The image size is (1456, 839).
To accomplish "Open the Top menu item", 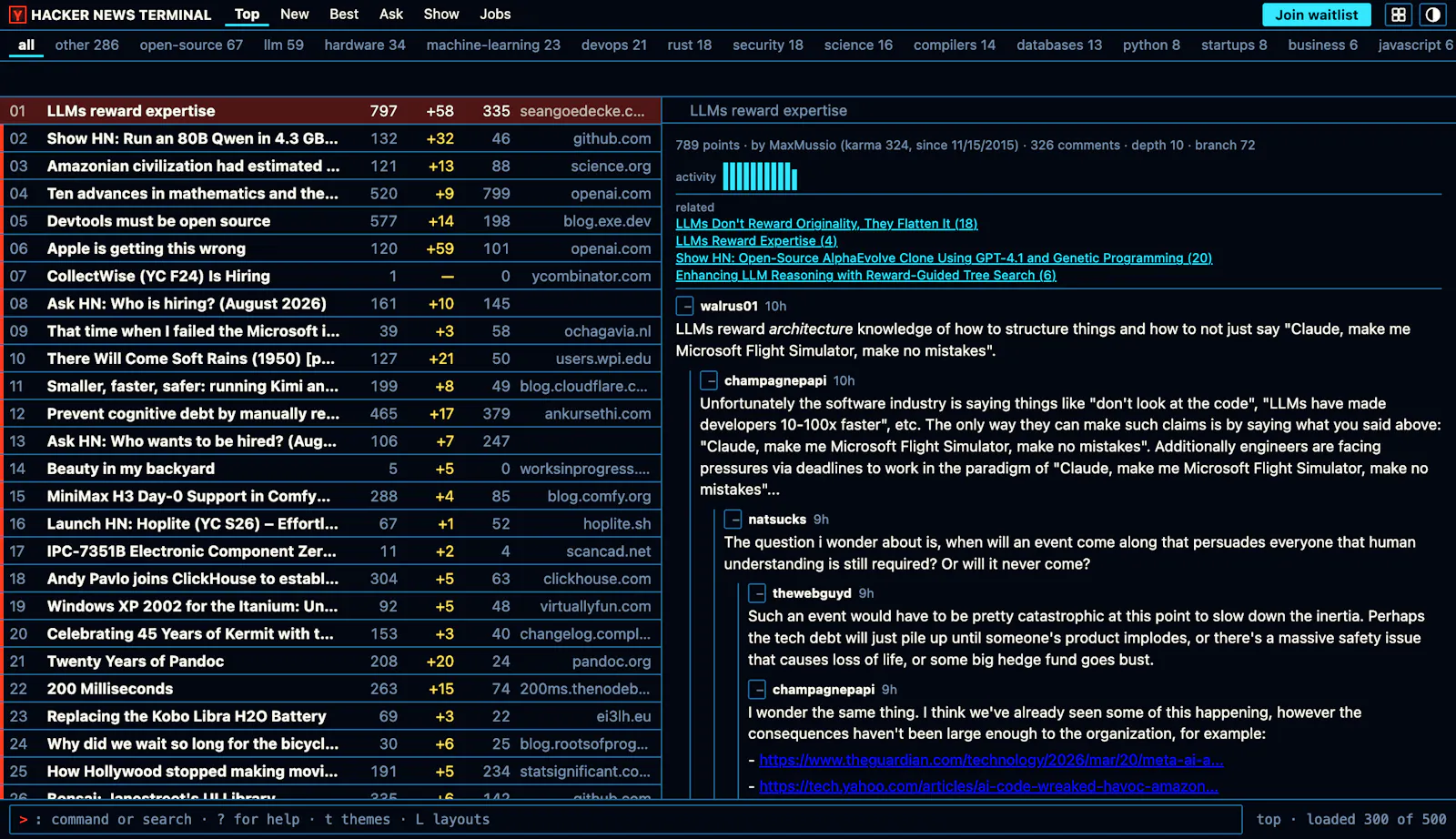I will 247,15.
